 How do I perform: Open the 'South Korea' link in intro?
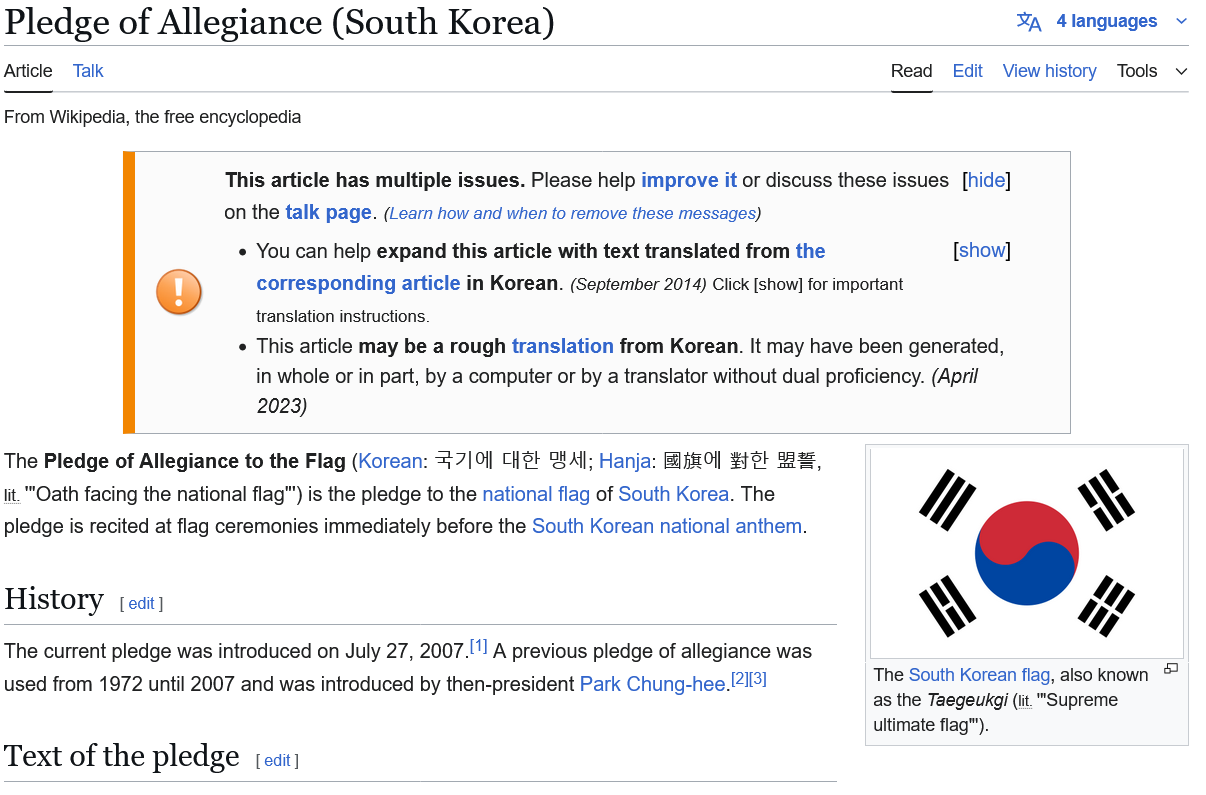point(673,494)
